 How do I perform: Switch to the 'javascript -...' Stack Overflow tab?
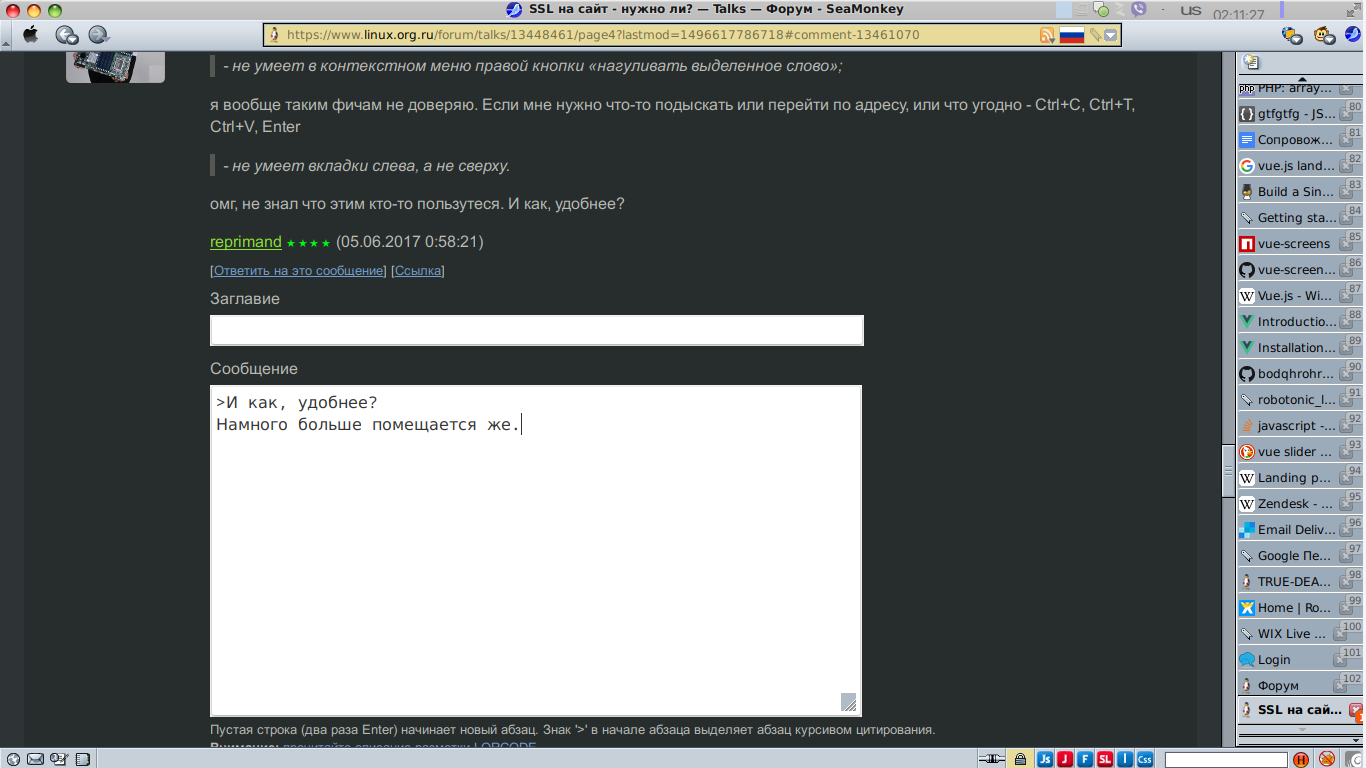click(1300, 426)
